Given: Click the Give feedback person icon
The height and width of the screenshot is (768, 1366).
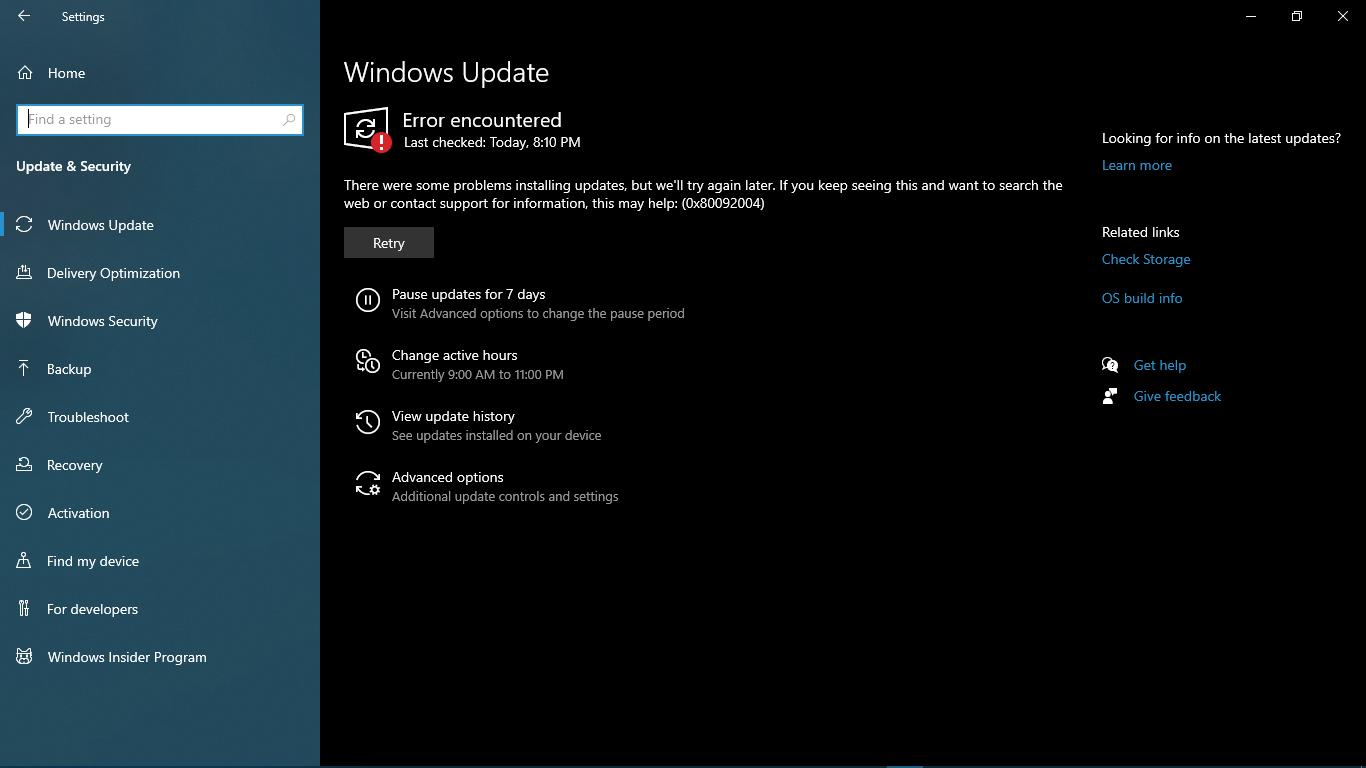Looking at the screenshot, I should [1110, 396].
